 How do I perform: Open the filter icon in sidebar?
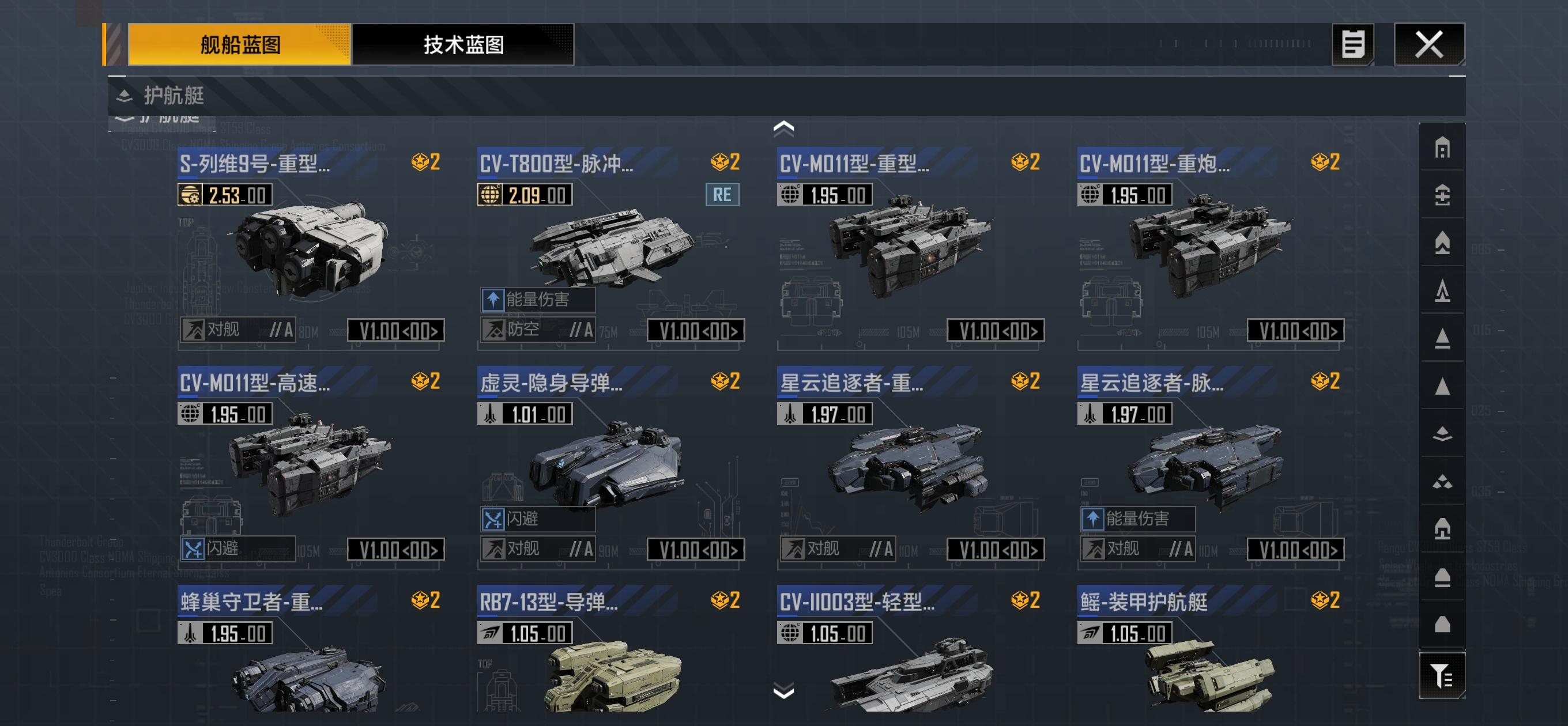tap(1441, 675)
